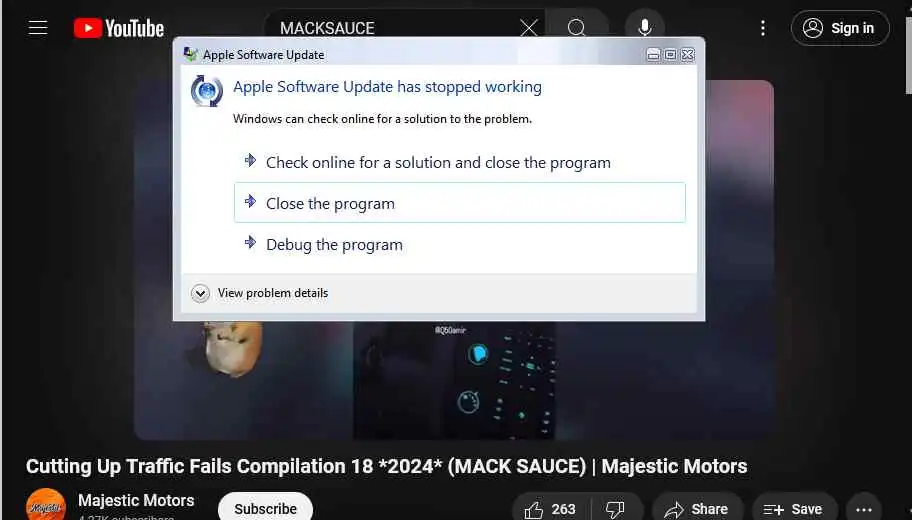Image resolution: width=912 pixels, height=520 pixels.
Task: Dislike the video with thumbs down
Action: [615, 509]
